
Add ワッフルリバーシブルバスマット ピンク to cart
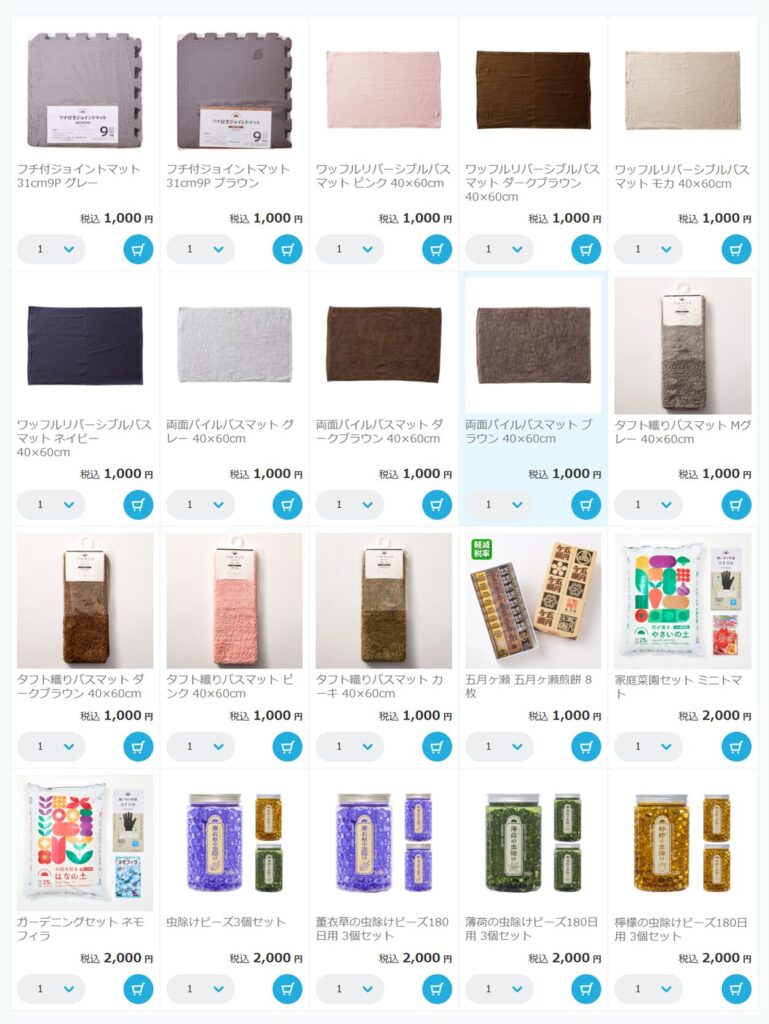point(437,249)
